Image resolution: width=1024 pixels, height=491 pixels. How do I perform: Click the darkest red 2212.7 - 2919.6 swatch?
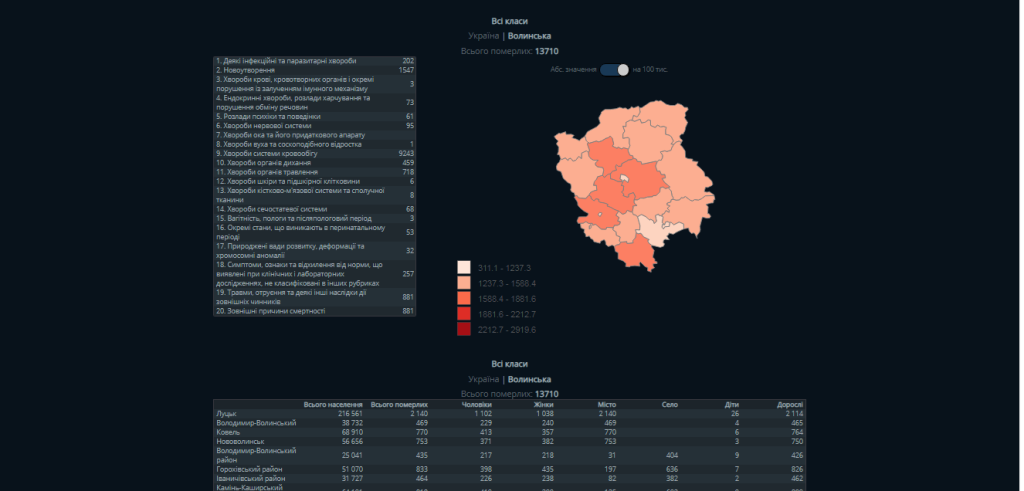click(x=464, y=329)
